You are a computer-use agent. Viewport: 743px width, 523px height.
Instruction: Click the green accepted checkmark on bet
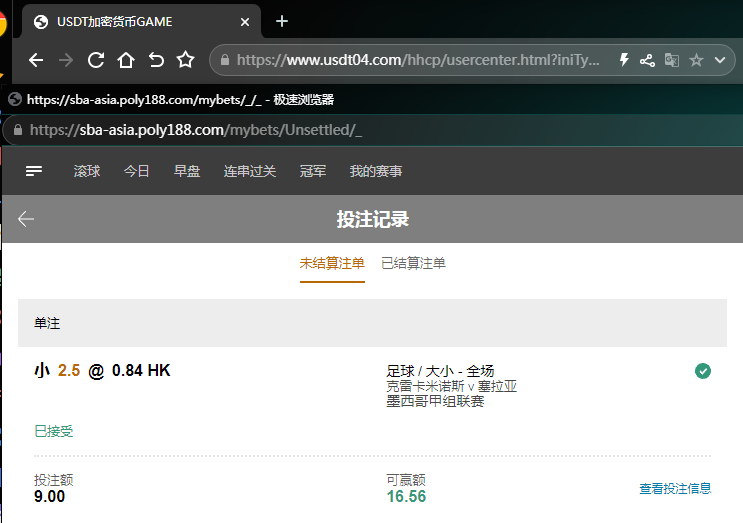703,371
